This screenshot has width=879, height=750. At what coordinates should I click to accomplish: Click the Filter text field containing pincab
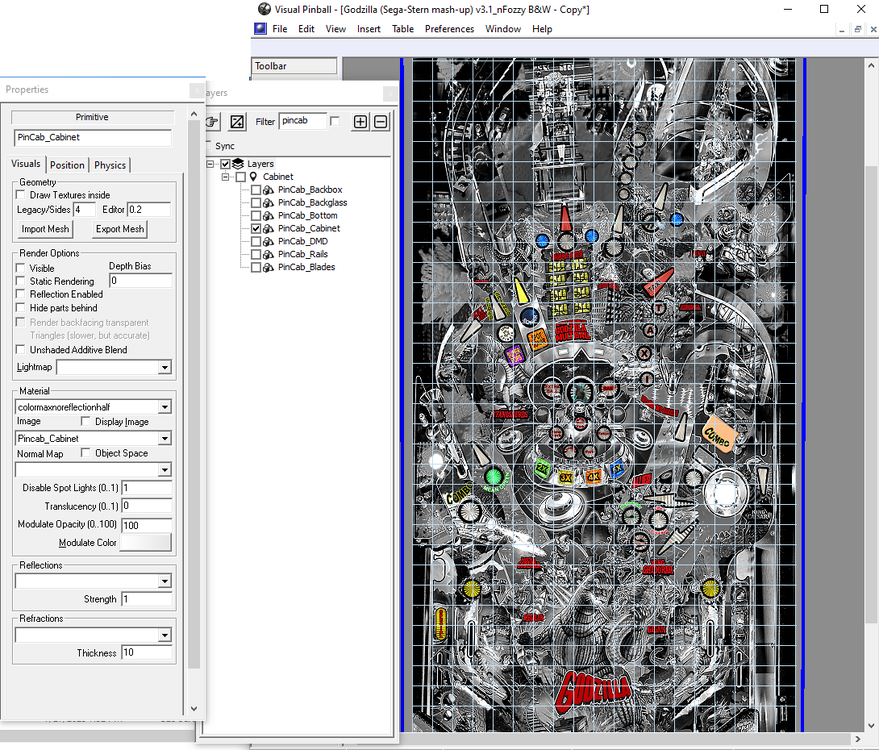[303, 121]
